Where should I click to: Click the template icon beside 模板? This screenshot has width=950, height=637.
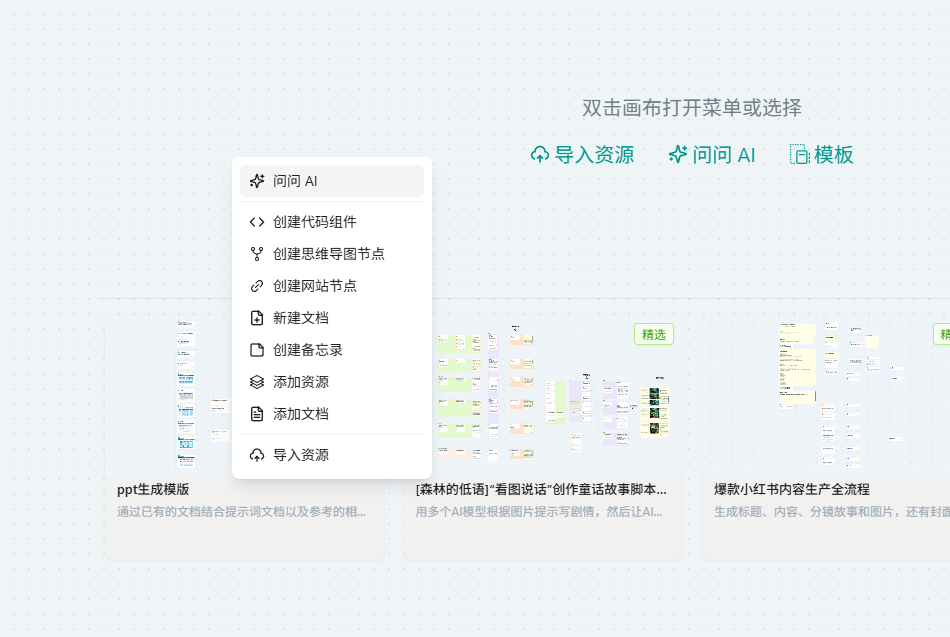click(x=800, y=155)
